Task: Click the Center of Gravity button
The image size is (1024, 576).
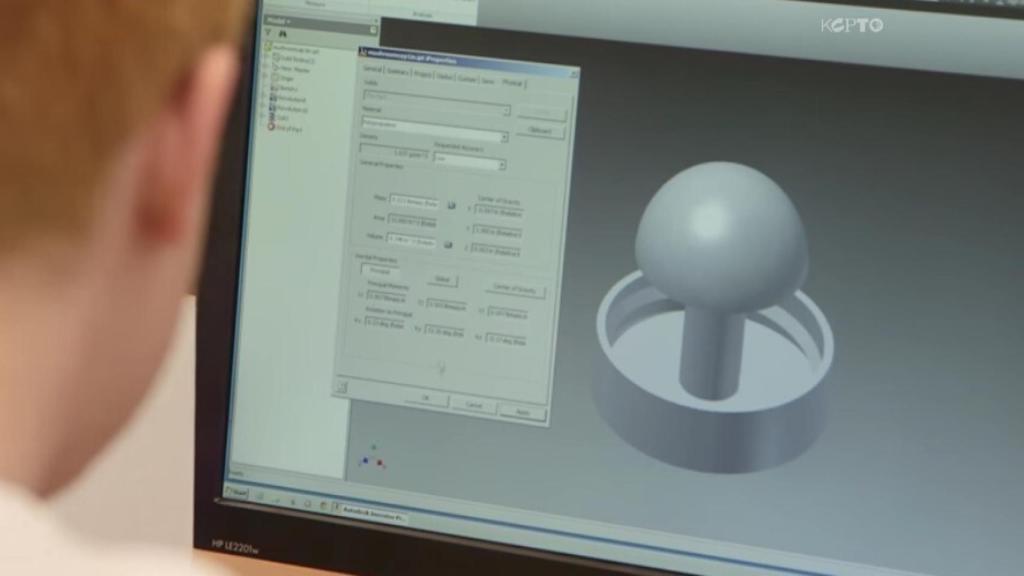Action: 515,291
